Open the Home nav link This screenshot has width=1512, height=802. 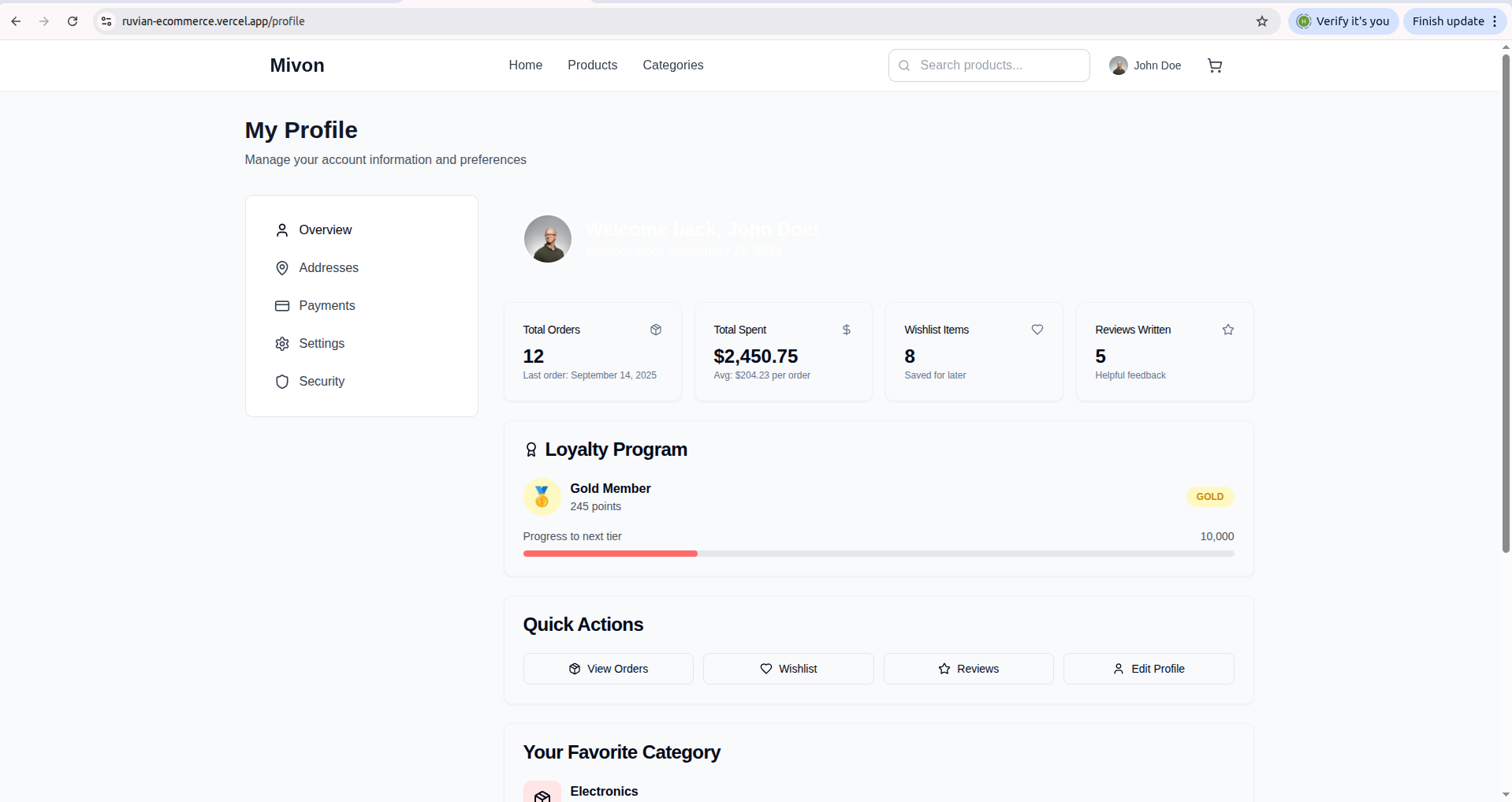pyautogui.click(x=526, y=65)
